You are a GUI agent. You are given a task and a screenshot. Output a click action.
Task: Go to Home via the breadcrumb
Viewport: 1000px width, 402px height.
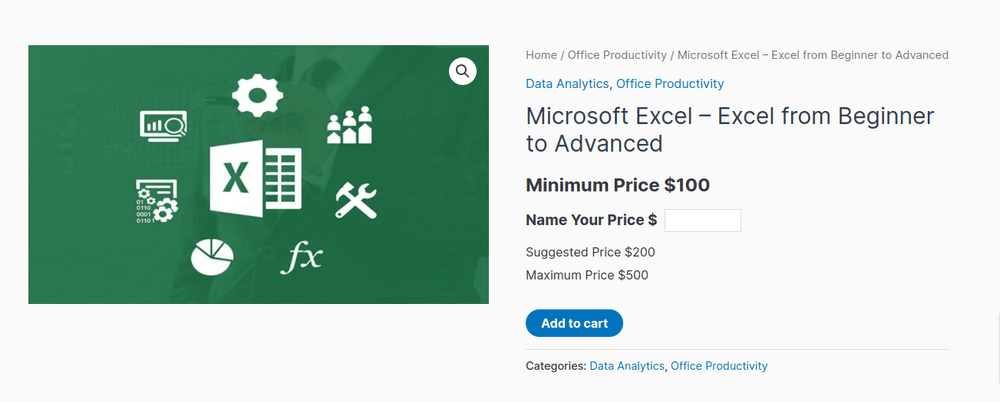click(x=541, y=55)
